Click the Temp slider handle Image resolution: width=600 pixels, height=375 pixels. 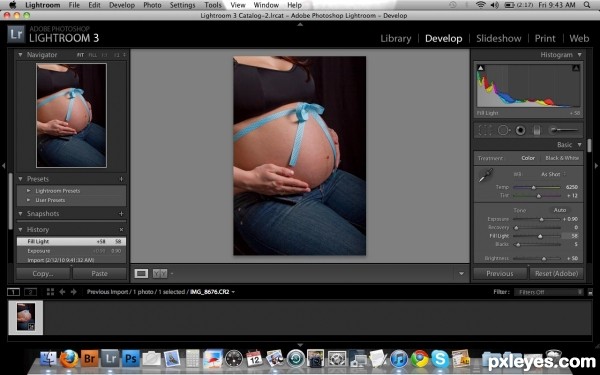[533, 187]
